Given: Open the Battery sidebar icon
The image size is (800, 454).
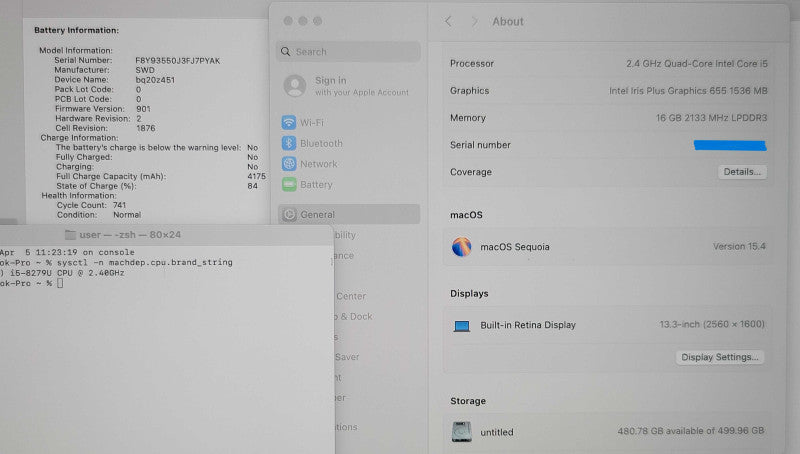Looking at the screenshot, I should coord(289,184).
